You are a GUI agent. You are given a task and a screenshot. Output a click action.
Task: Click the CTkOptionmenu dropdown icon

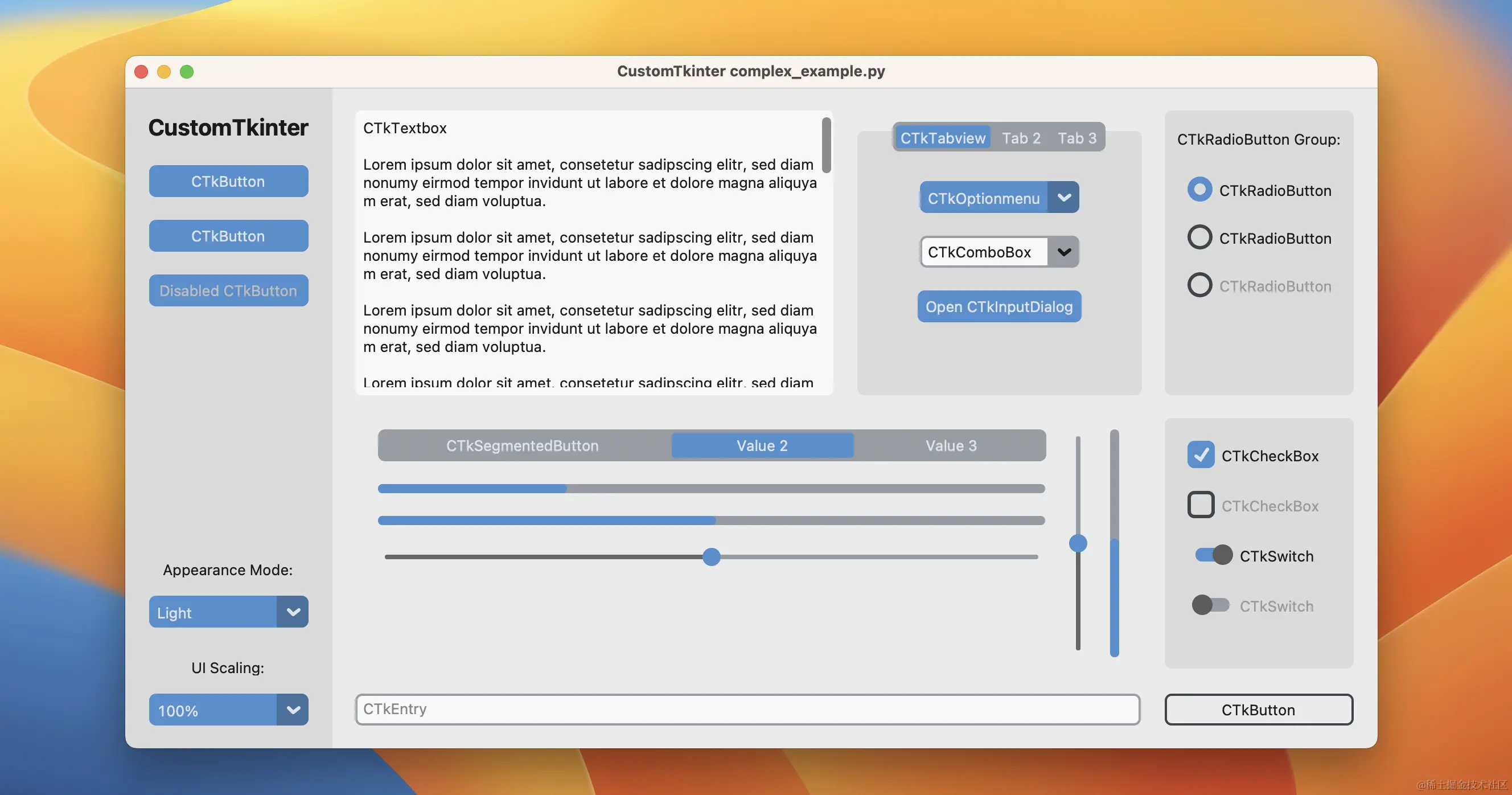(1064, 197)
